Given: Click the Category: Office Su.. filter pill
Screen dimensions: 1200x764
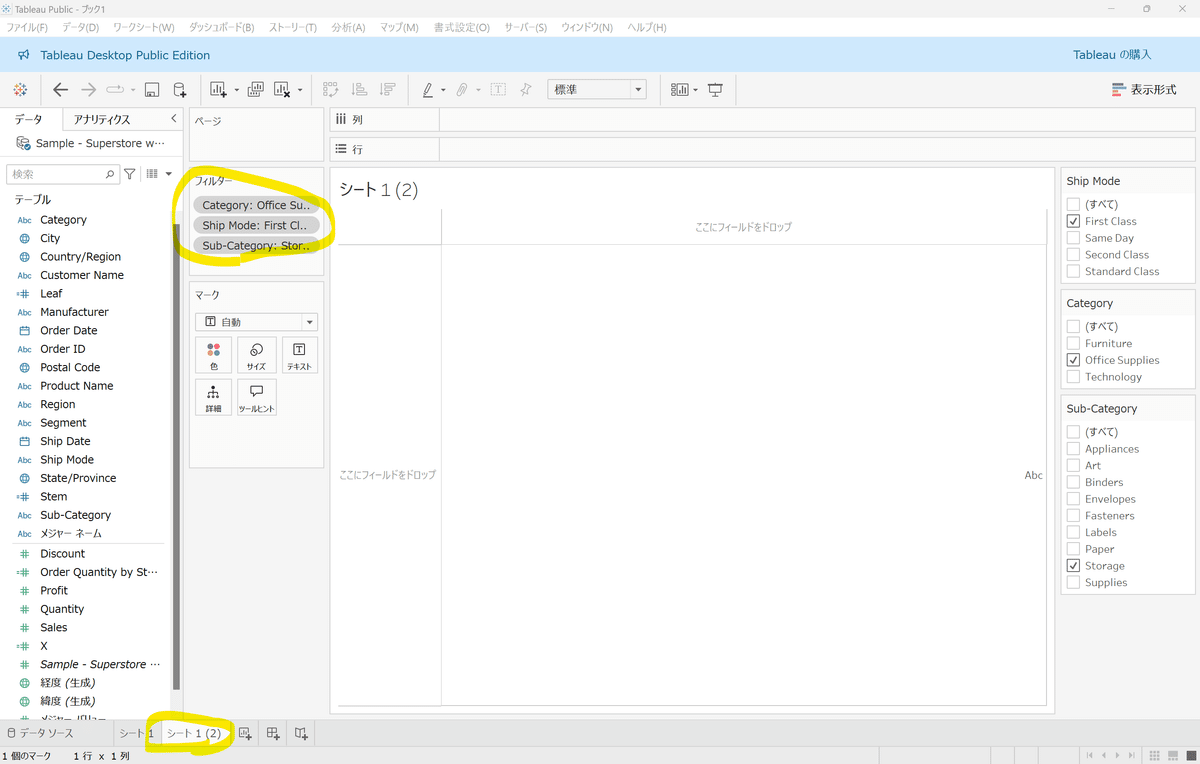Looking at the screenshot, I should coord(257,205).
